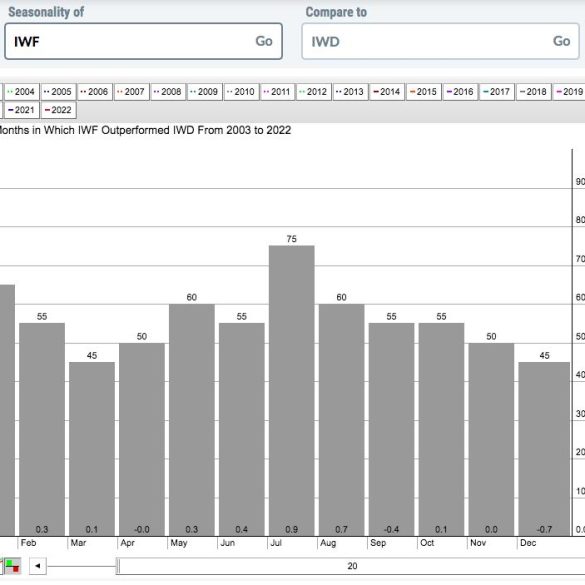Click the 0.9 average value in July bar
The height and width of the screenshot is (585, 585).
292,529
